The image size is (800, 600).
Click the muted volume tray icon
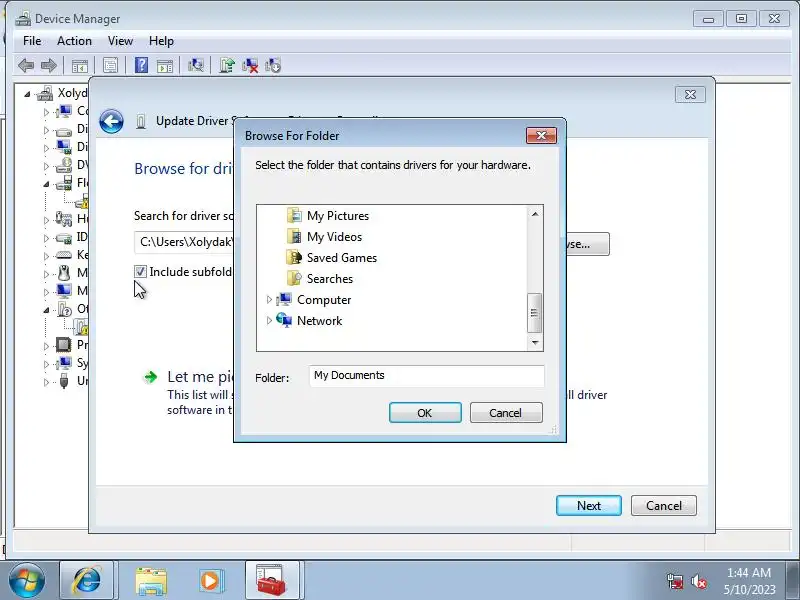coord(698,581)
